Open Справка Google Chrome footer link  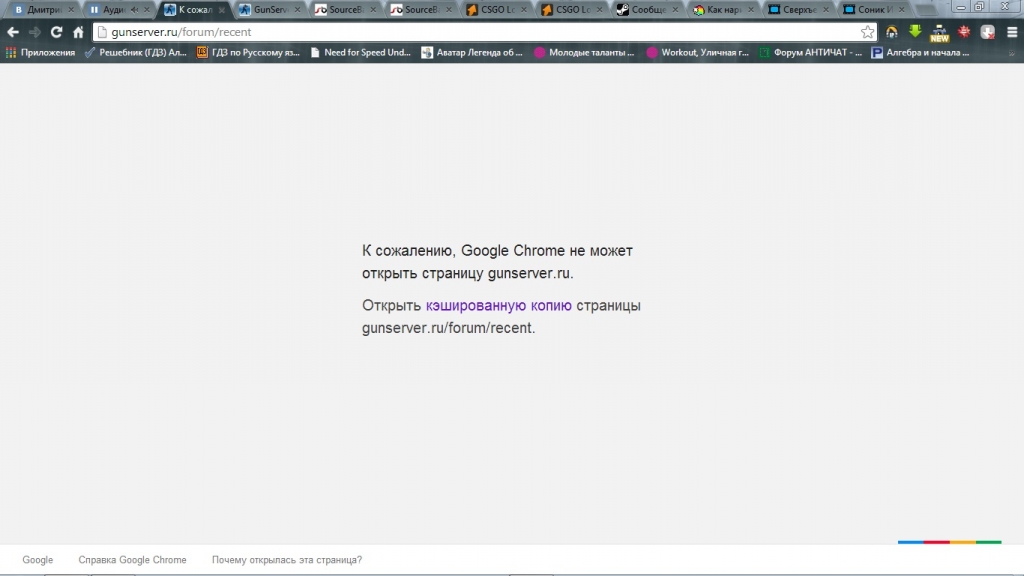point(132,560)
